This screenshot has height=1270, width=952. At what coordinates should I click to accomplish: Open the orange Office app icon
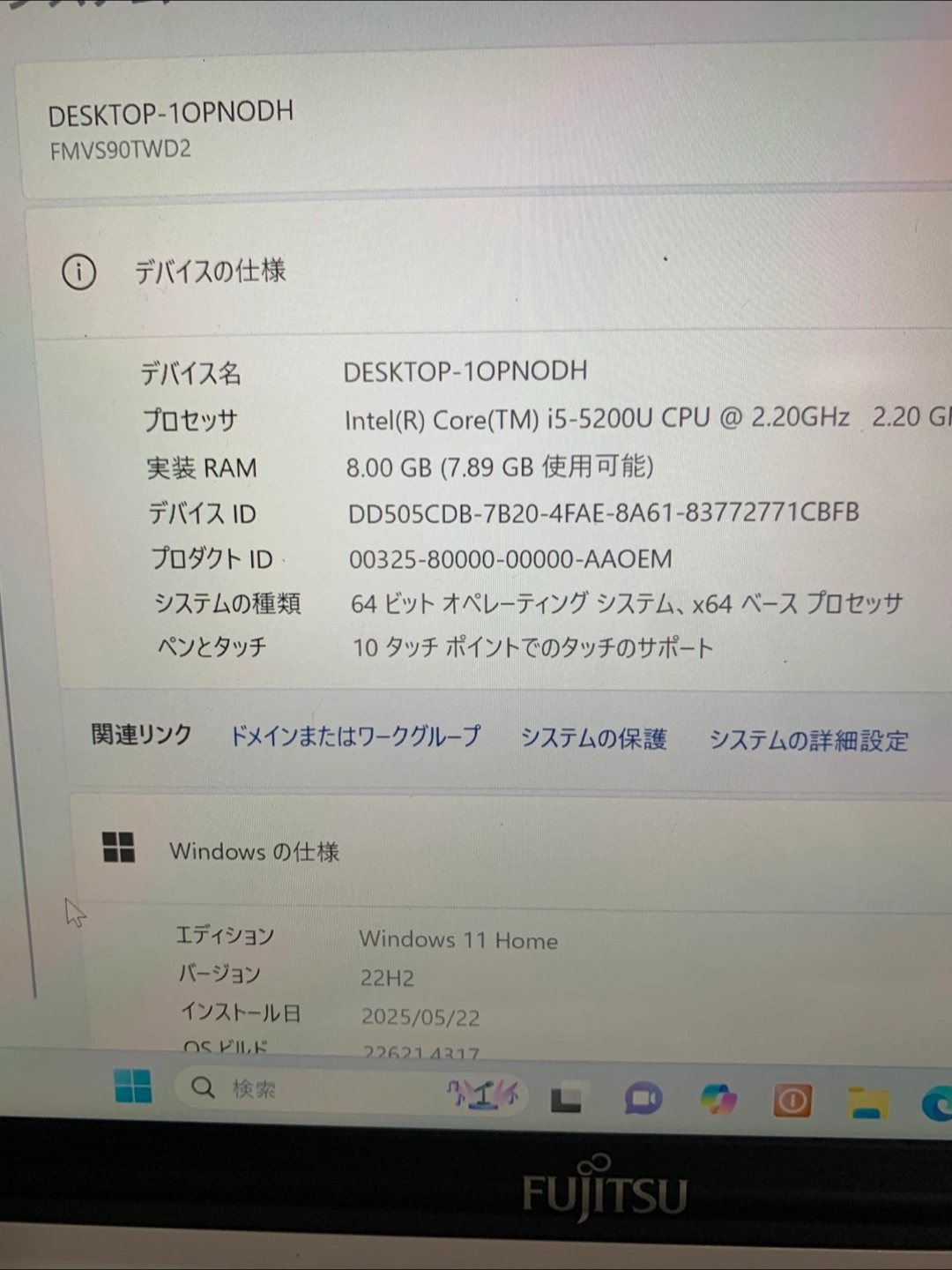(792, 1101)
